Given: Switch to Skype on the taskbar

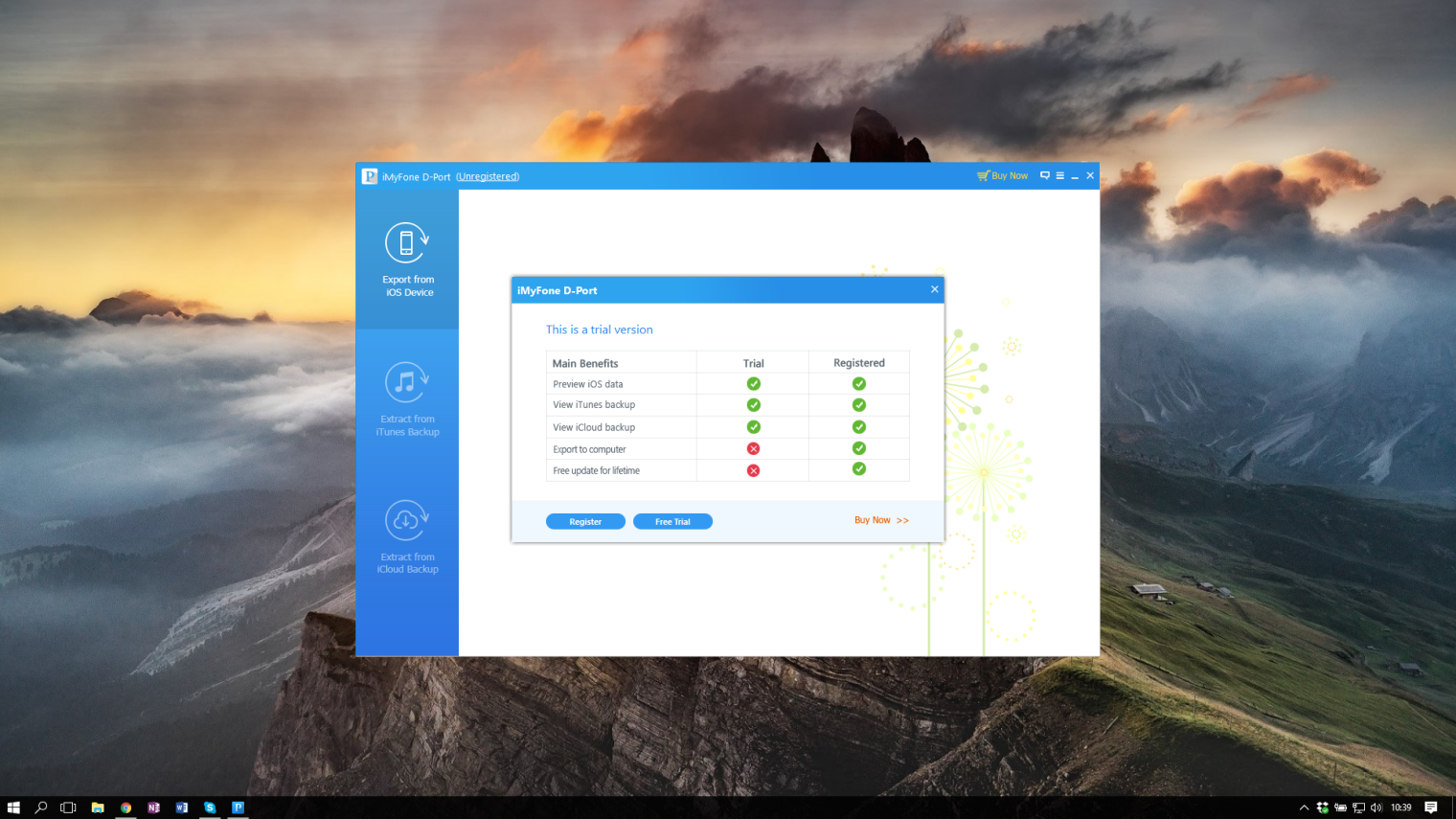Looking at the screenshot, I should tap(210, 808).
